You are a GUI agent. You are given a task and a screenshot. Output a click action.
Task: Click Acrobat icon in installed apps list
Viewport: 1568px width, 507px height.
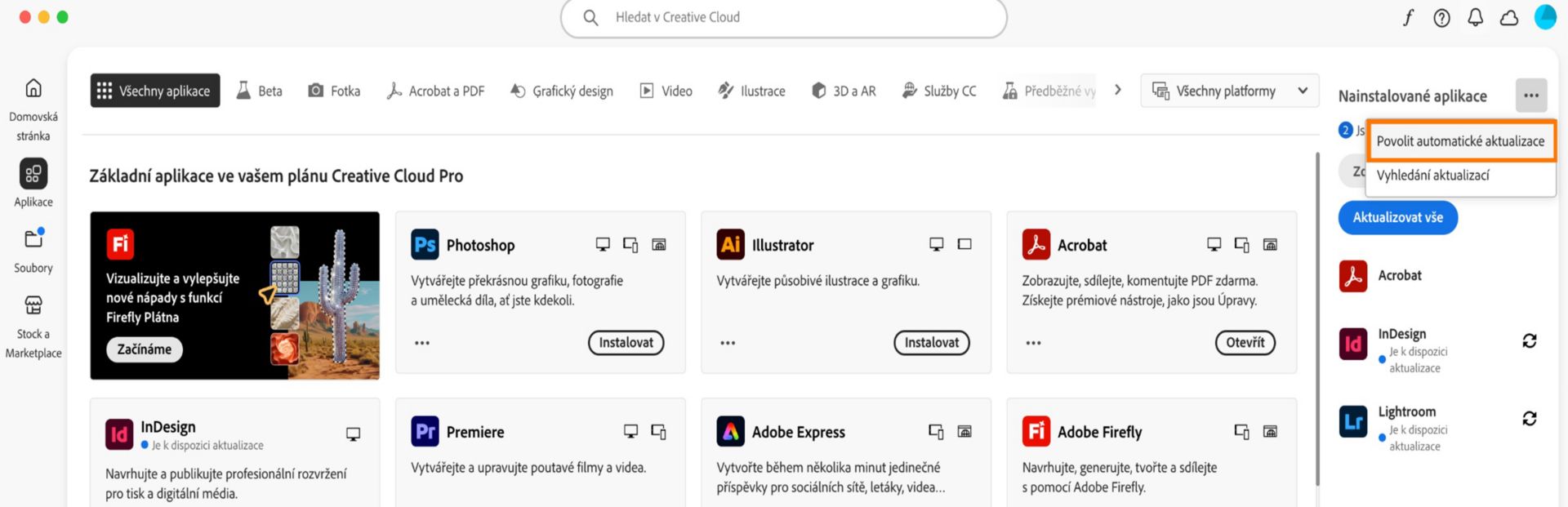(1353, 276)
